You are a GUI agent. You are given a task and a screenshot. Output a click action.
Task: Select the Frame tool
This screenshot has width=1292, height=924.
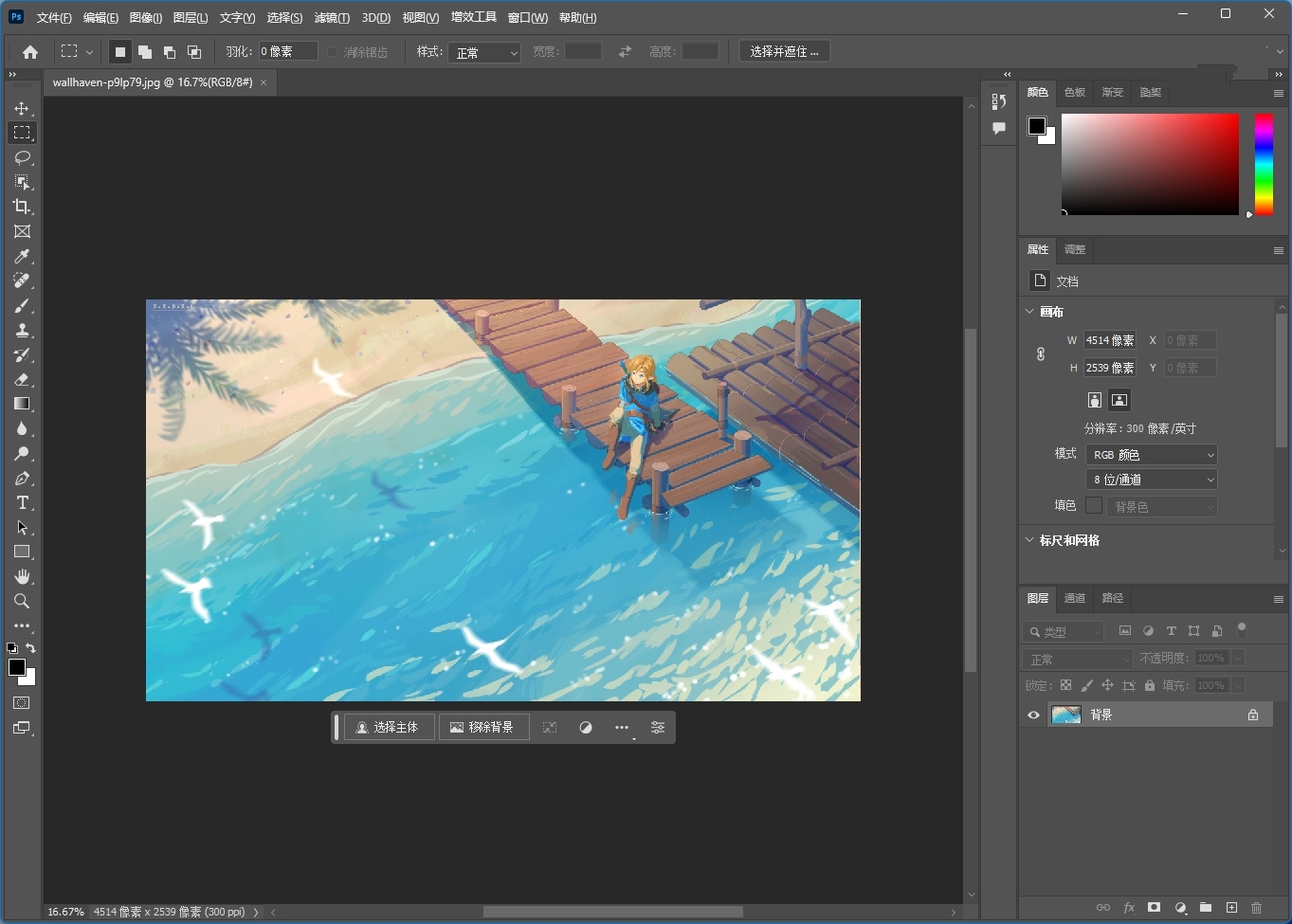tap(22, 231)
